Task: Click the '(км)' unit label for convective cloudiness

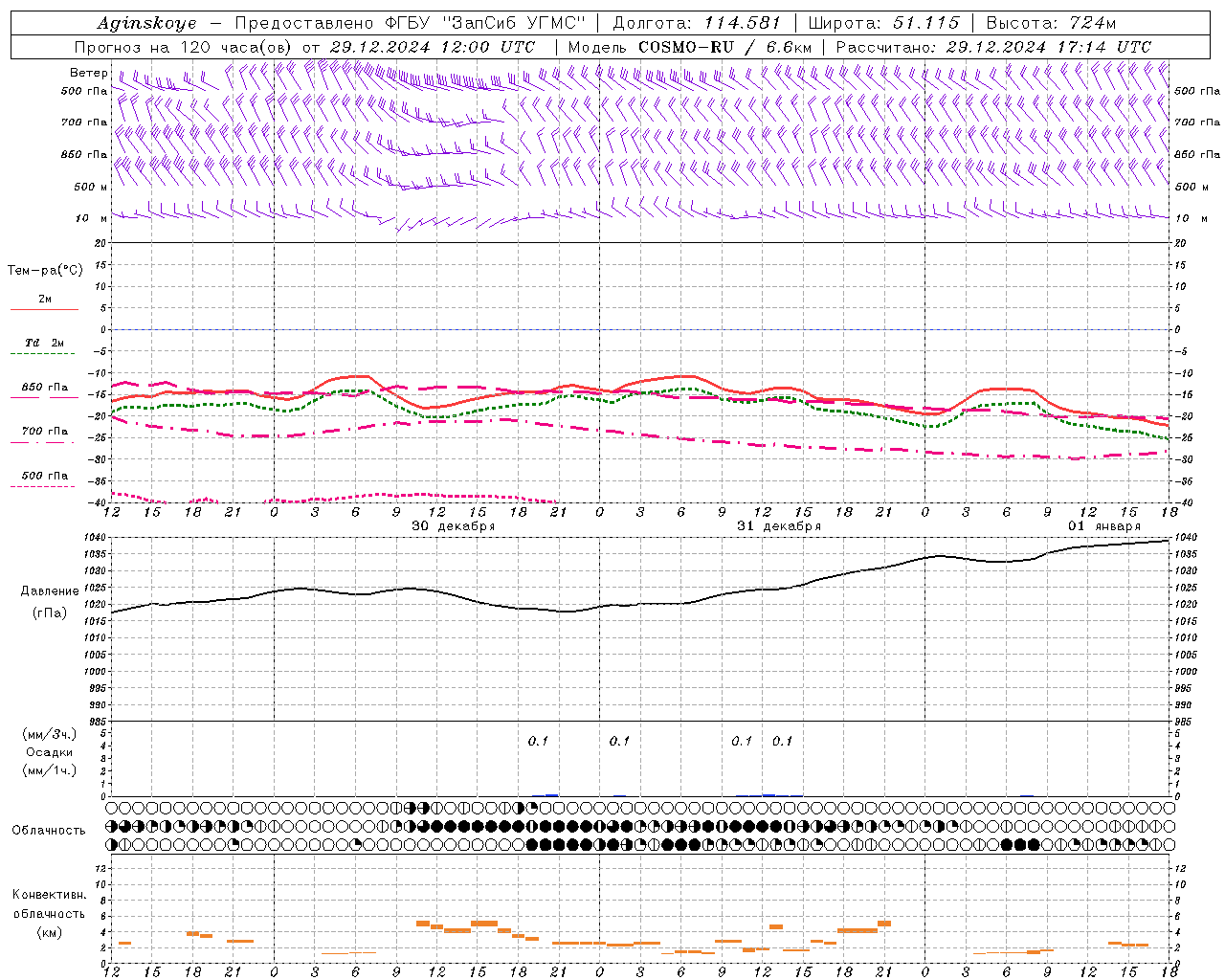Action: click(x=49, y=932)
